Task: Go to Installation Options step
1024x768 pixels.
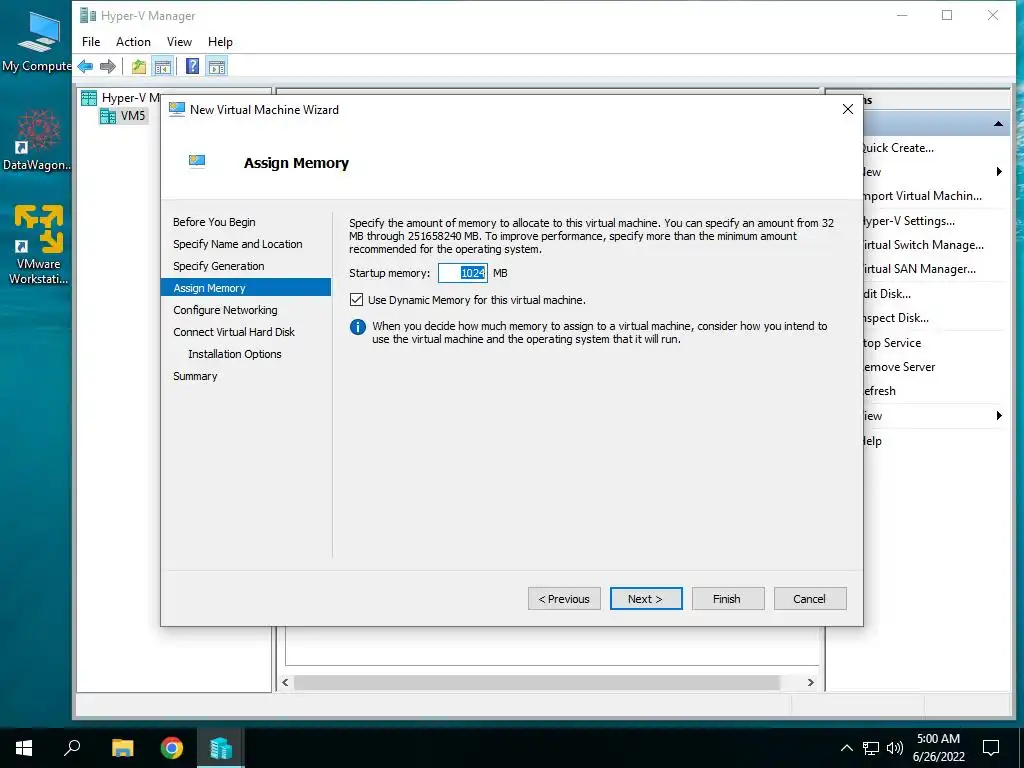Action: click(234, 354)
